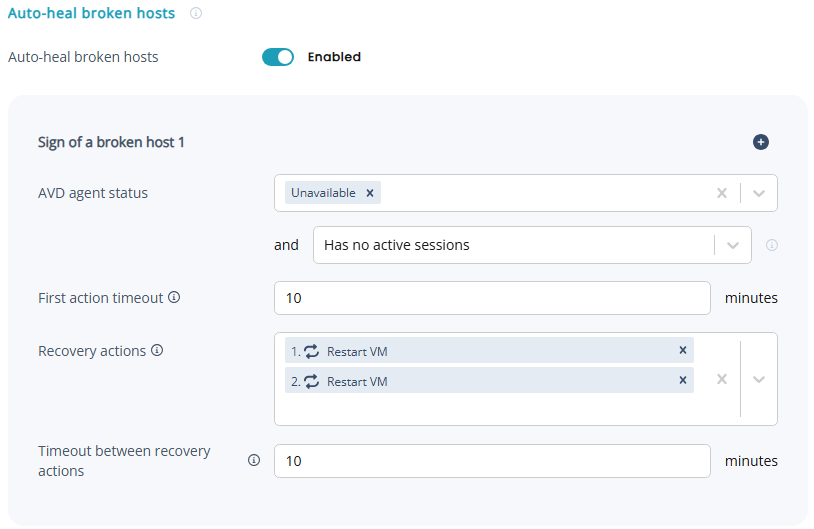814x529 pixels.
Task: Click info icon beside Auto-heal broken hosts heading
Action: pos(196,14)
